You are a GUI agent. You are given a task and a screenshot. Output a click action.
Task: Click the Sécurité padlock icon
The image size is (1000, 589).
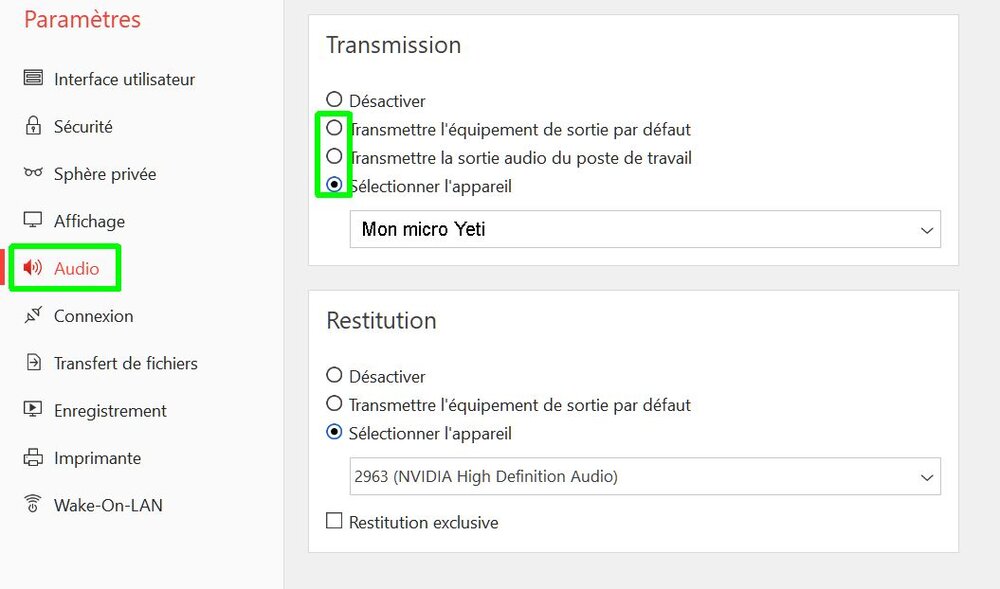[x=33, y=126]
